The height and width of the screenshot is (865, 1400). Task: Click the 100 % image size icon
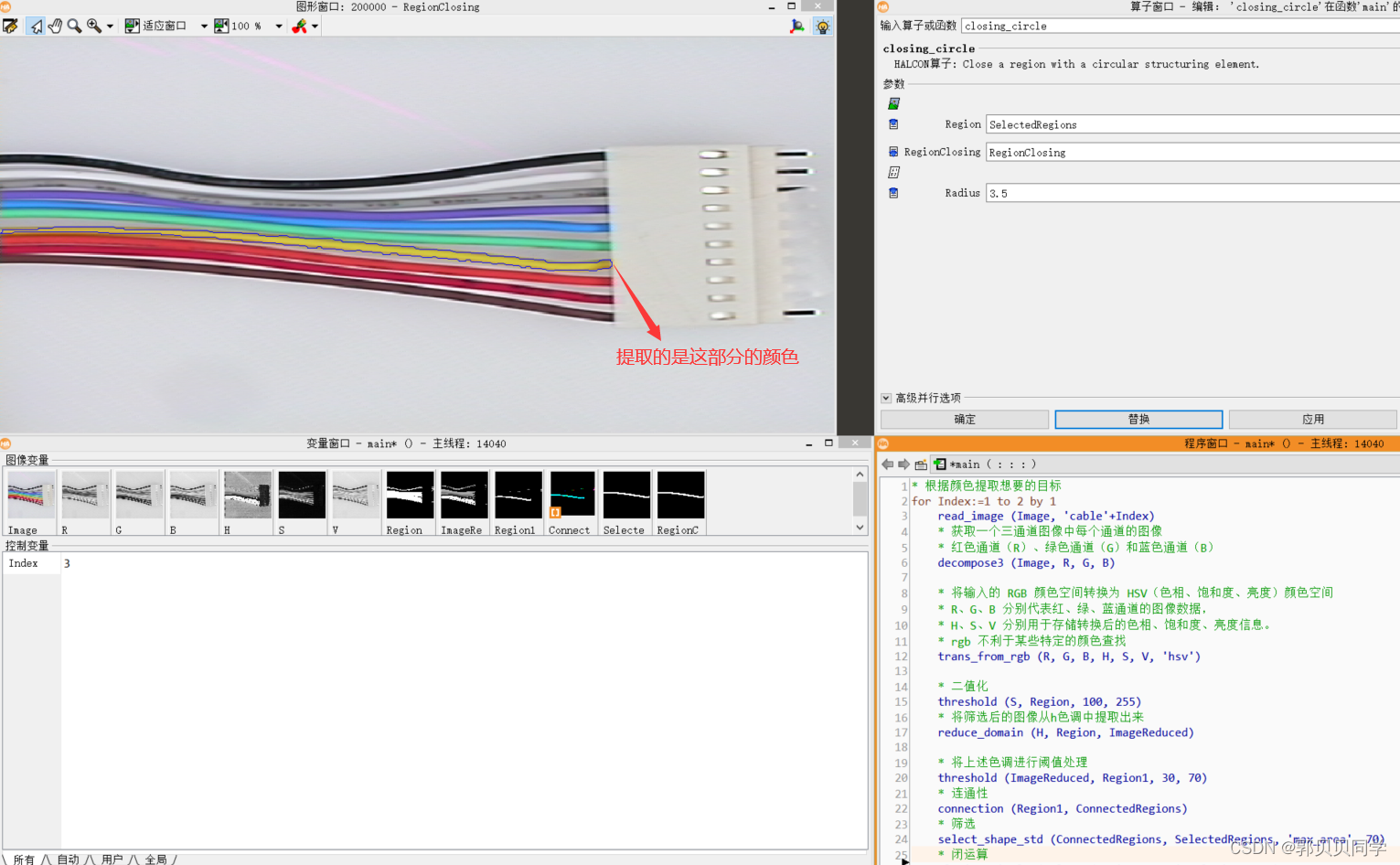[x=221, y=26]
